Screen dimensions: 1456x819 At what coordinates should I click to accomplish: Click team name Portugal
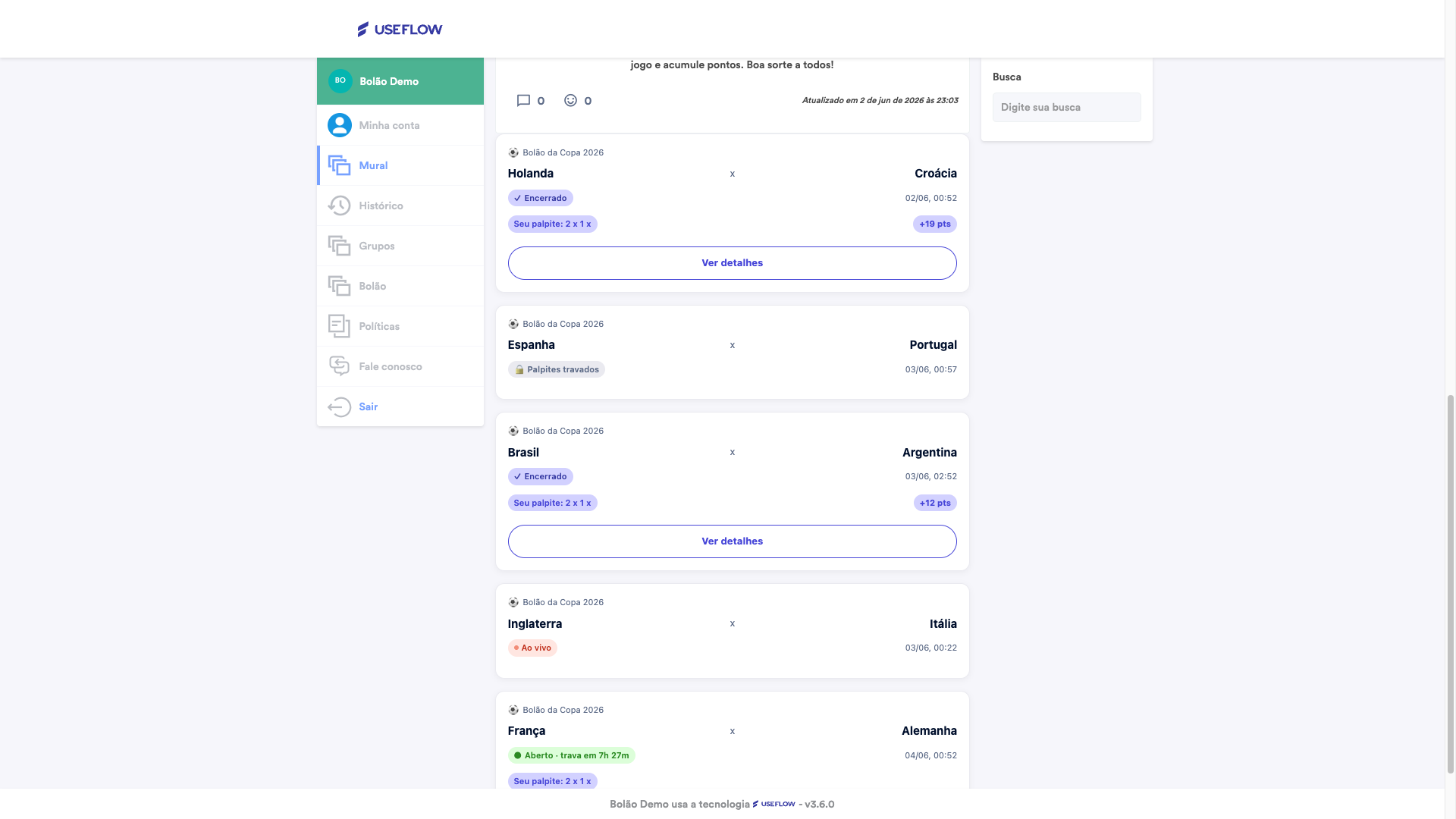(x=934, y=345)
